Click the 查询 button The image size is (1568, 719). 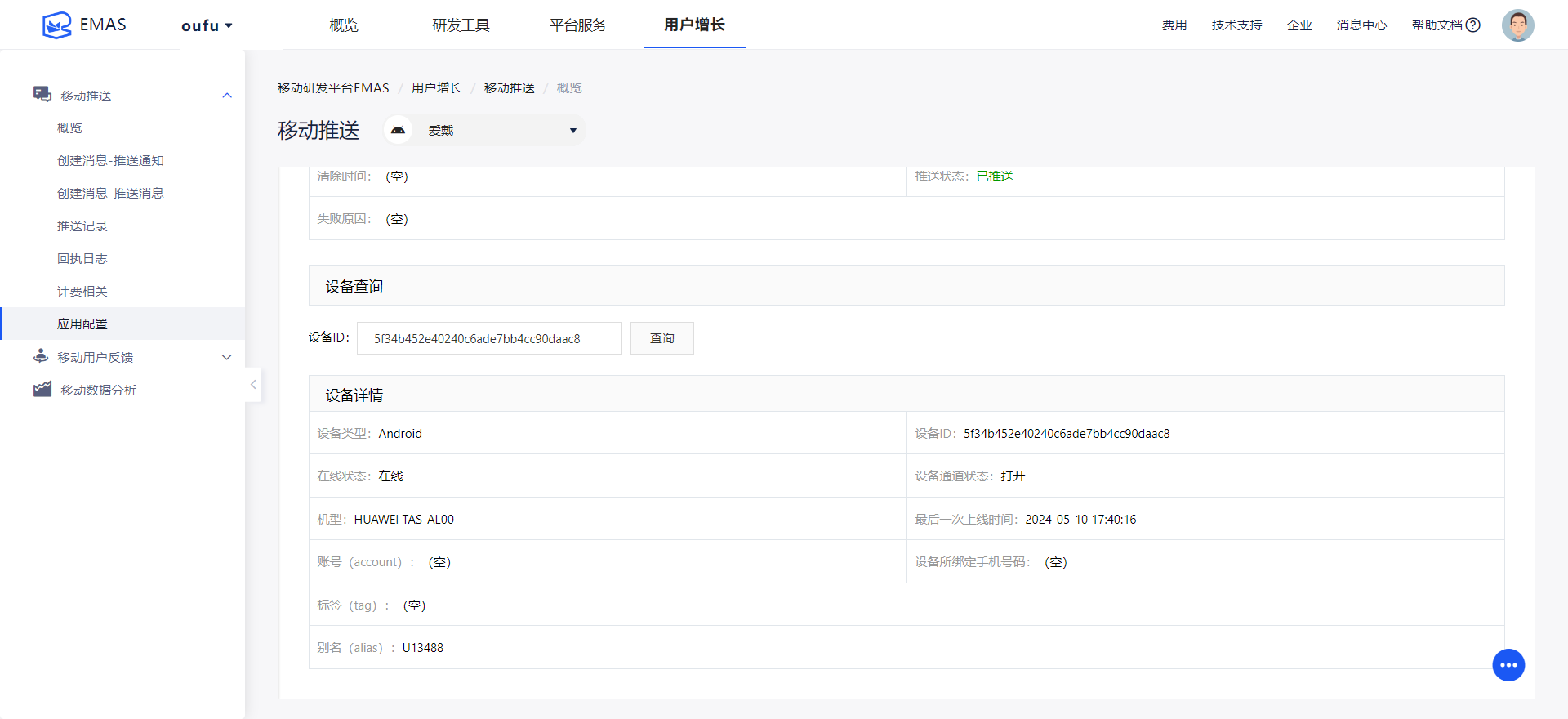(662, 338)
